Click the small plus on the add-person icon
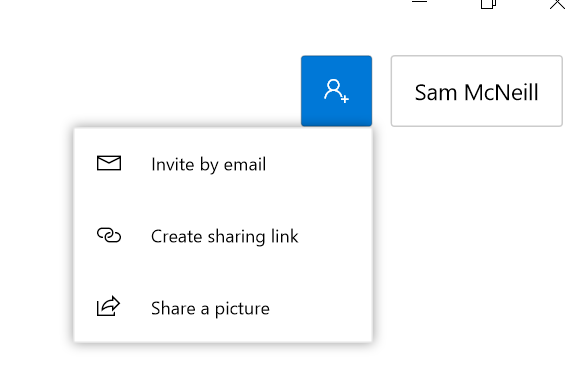 345,99
